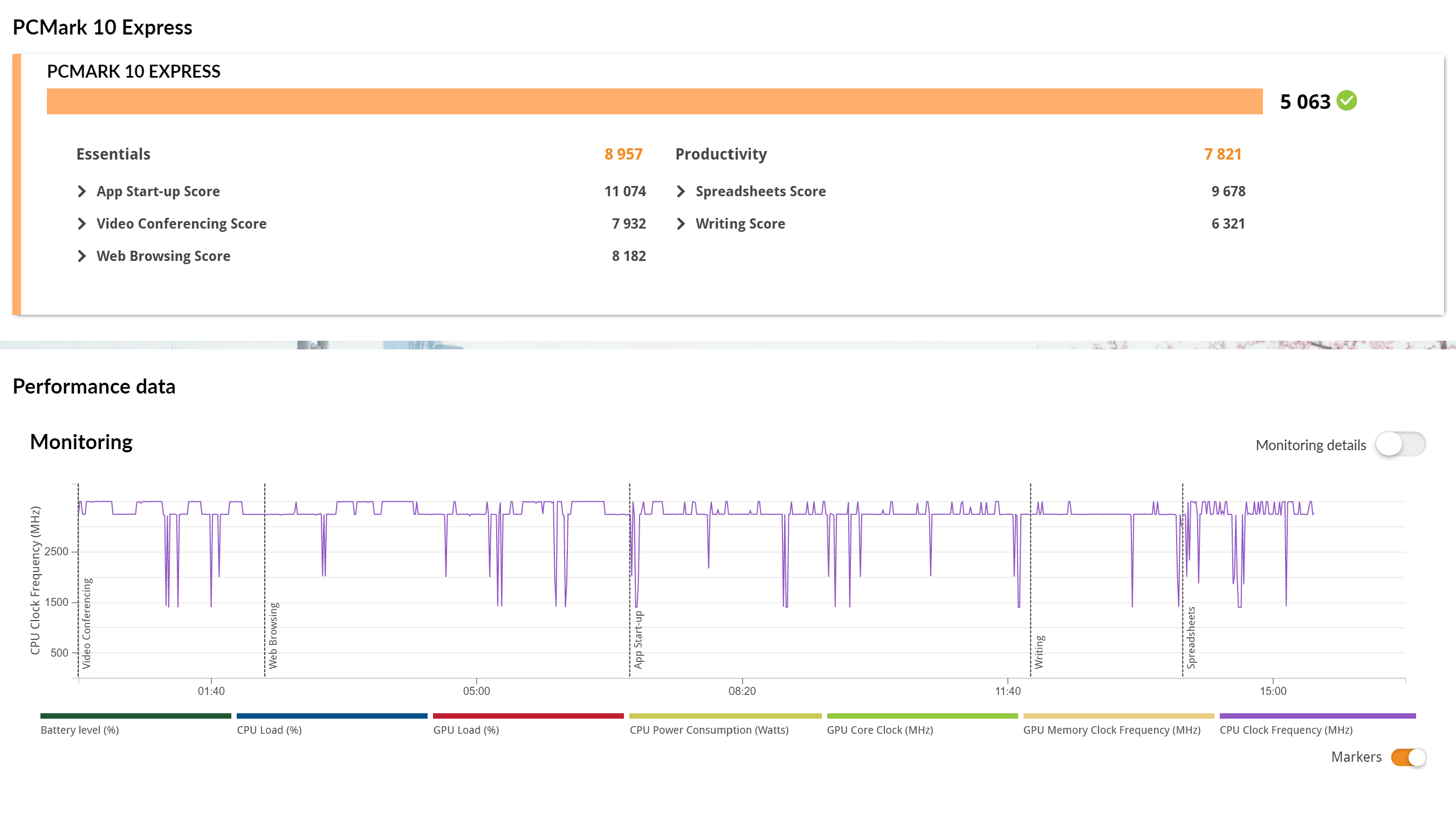Click the 15:00 time axis label
Image resolution: width=1456 pixels, height=813 pixels.
click(1273, 691)
